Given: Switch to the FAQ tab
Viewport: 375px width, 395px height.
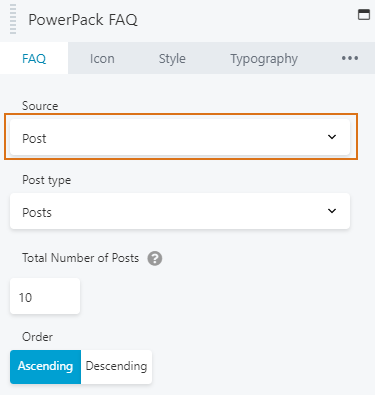Looking at the screenshot, I should coord(34,58).
